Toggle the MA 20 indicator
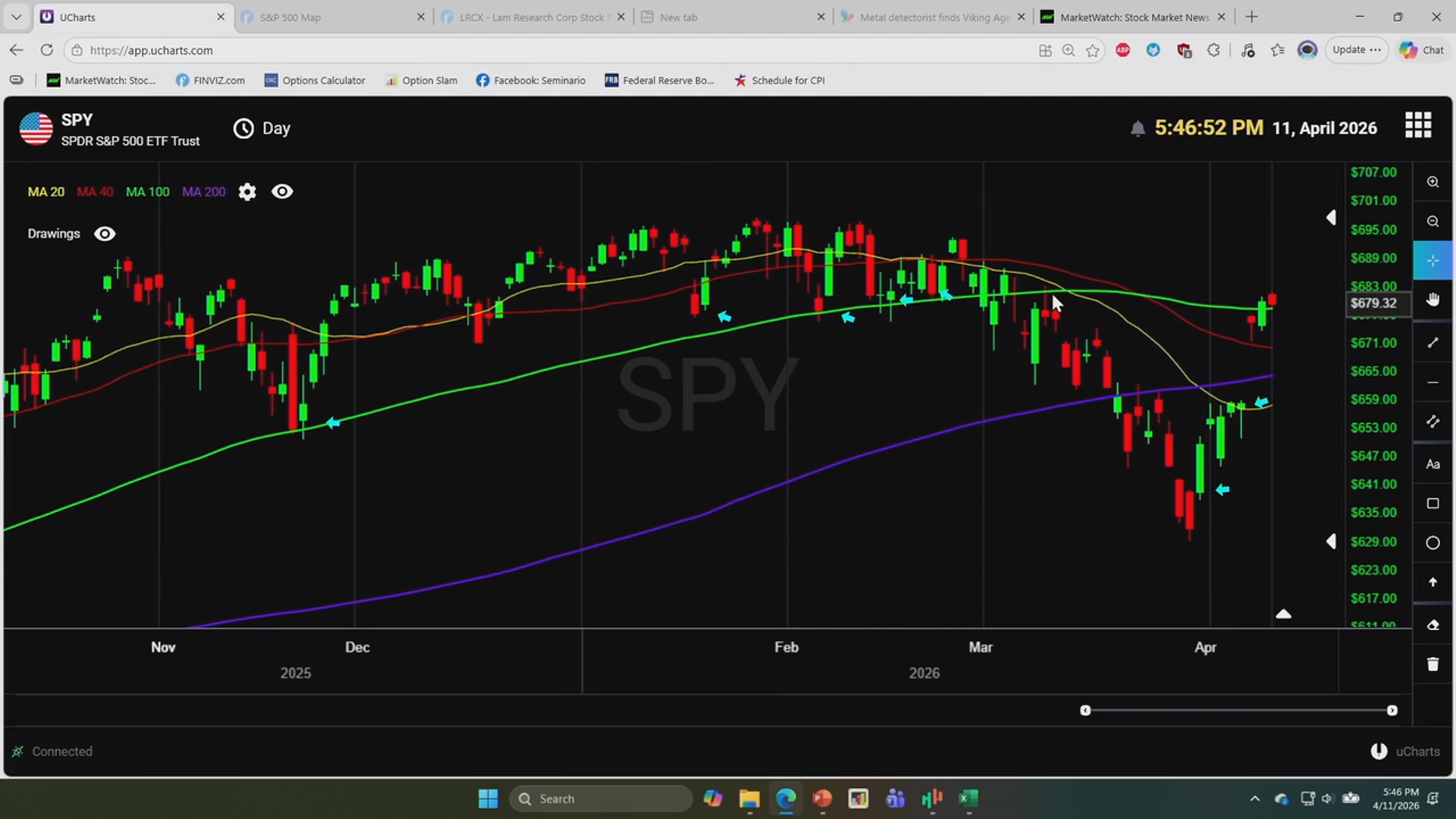Viewport: 1456px width, 819px height. 46,192
